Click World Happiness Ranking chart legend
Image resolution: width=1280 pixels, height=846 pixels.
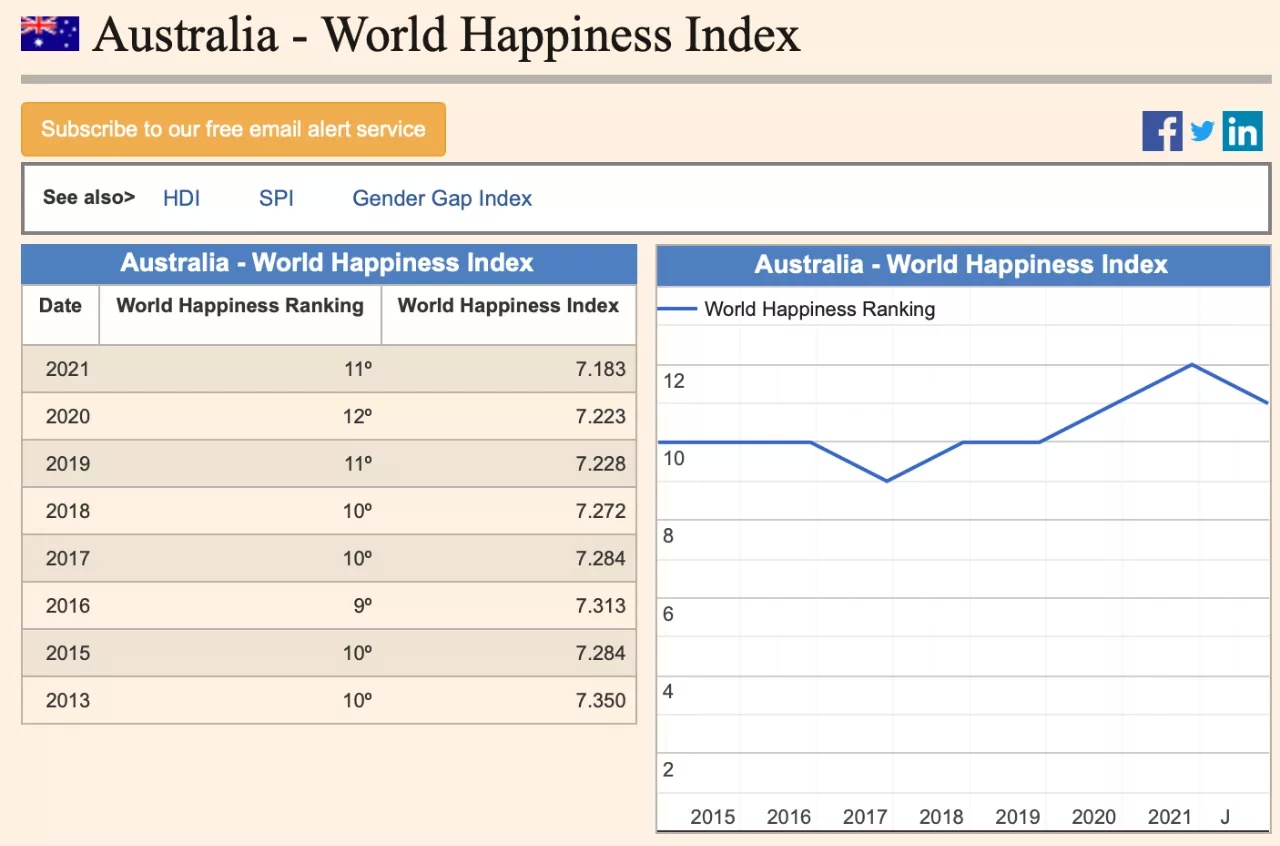796,309
